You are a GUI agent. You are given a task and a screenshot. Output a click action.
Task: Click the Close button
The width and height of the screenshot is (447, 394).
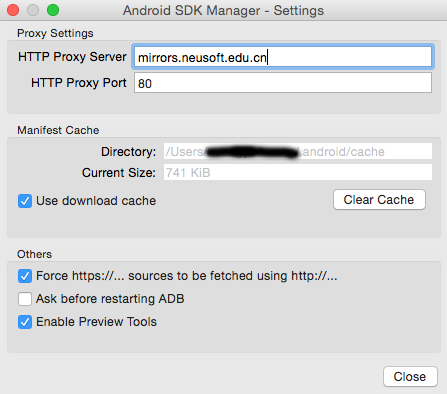tap(410, 377)
